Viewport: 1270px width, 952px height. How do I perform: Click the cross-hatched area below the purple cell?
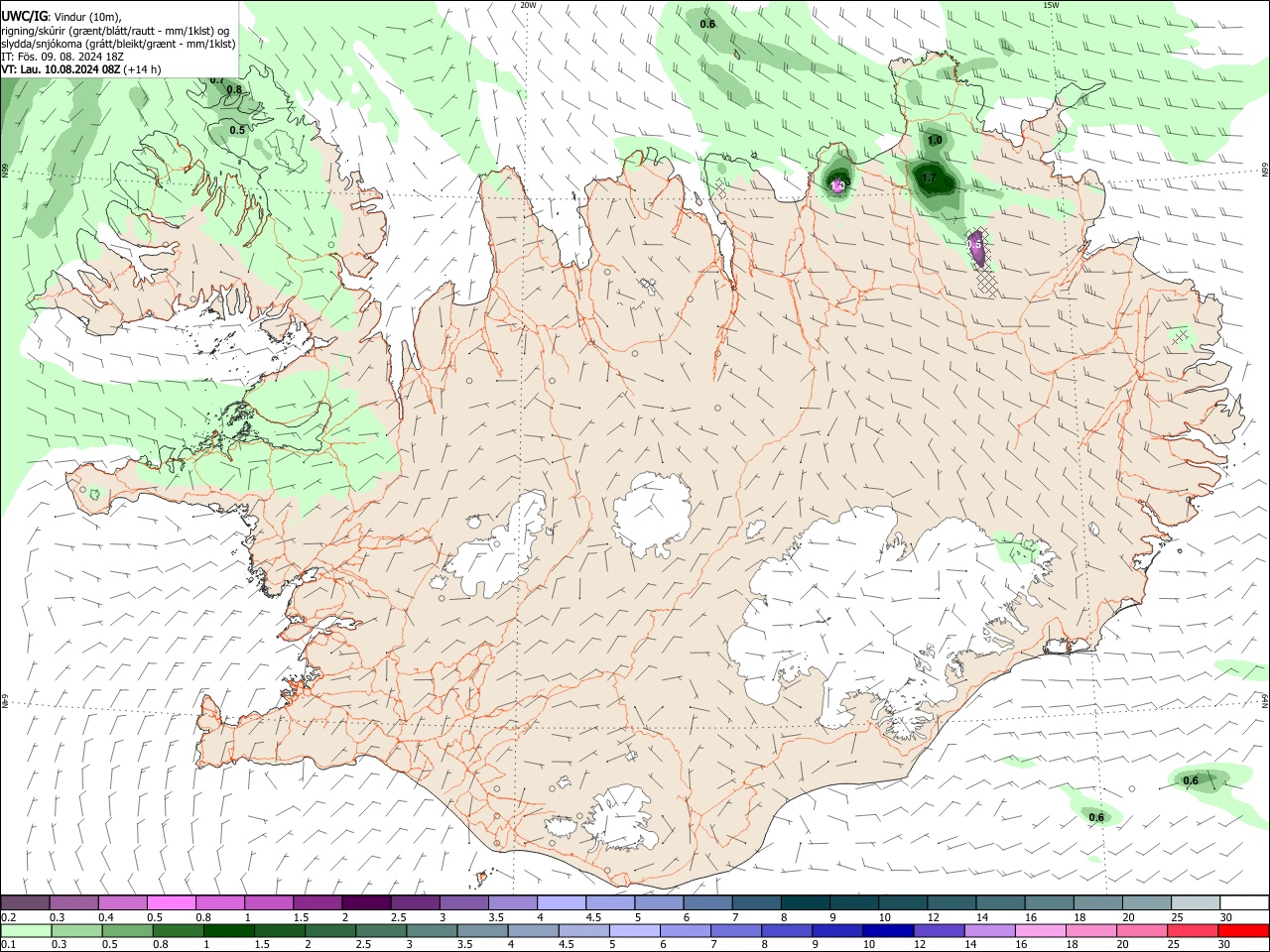coord(985,283)
